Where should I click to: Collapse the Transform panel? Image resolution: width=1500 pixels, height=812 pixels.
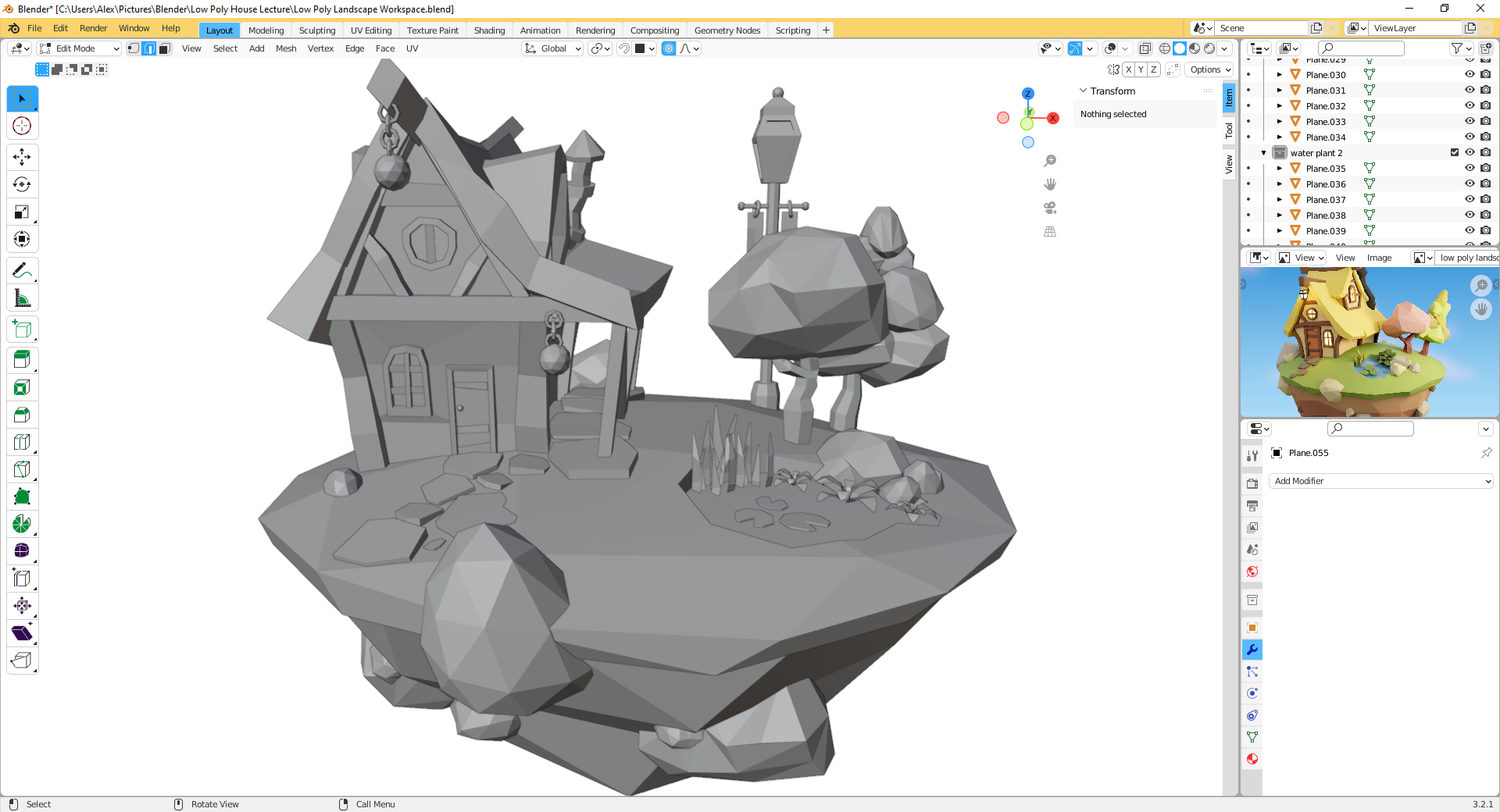click(1084, 91)
